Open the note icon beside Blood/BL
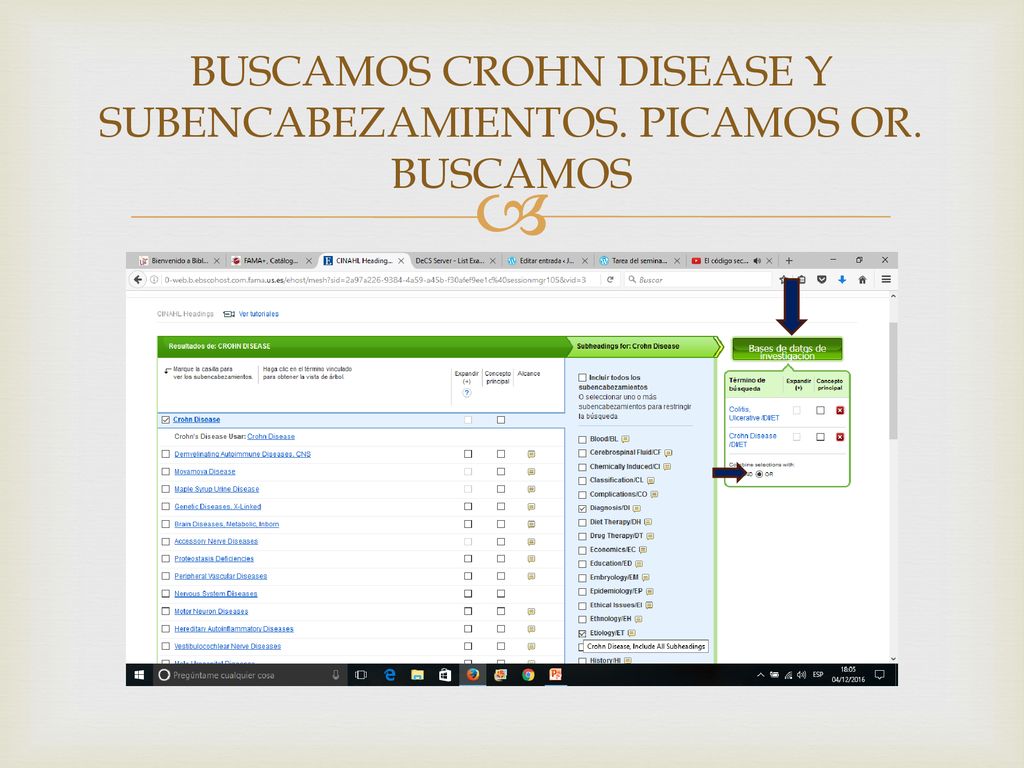The width and height of the screenshot is (1024, 768). [625, 439]
